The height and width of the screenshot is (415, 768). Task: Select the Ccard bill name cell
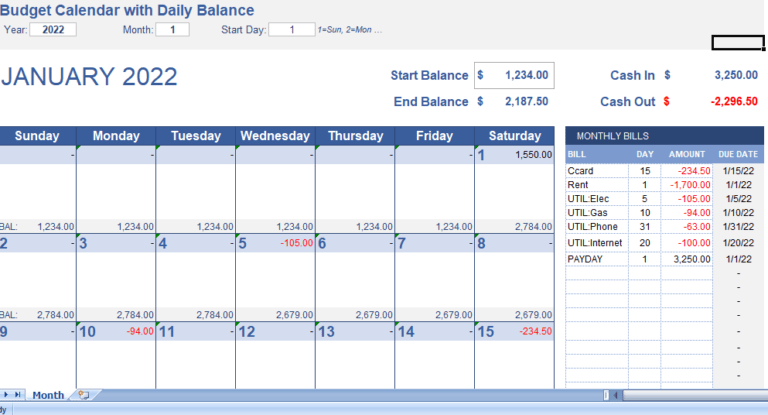(597, 171)
